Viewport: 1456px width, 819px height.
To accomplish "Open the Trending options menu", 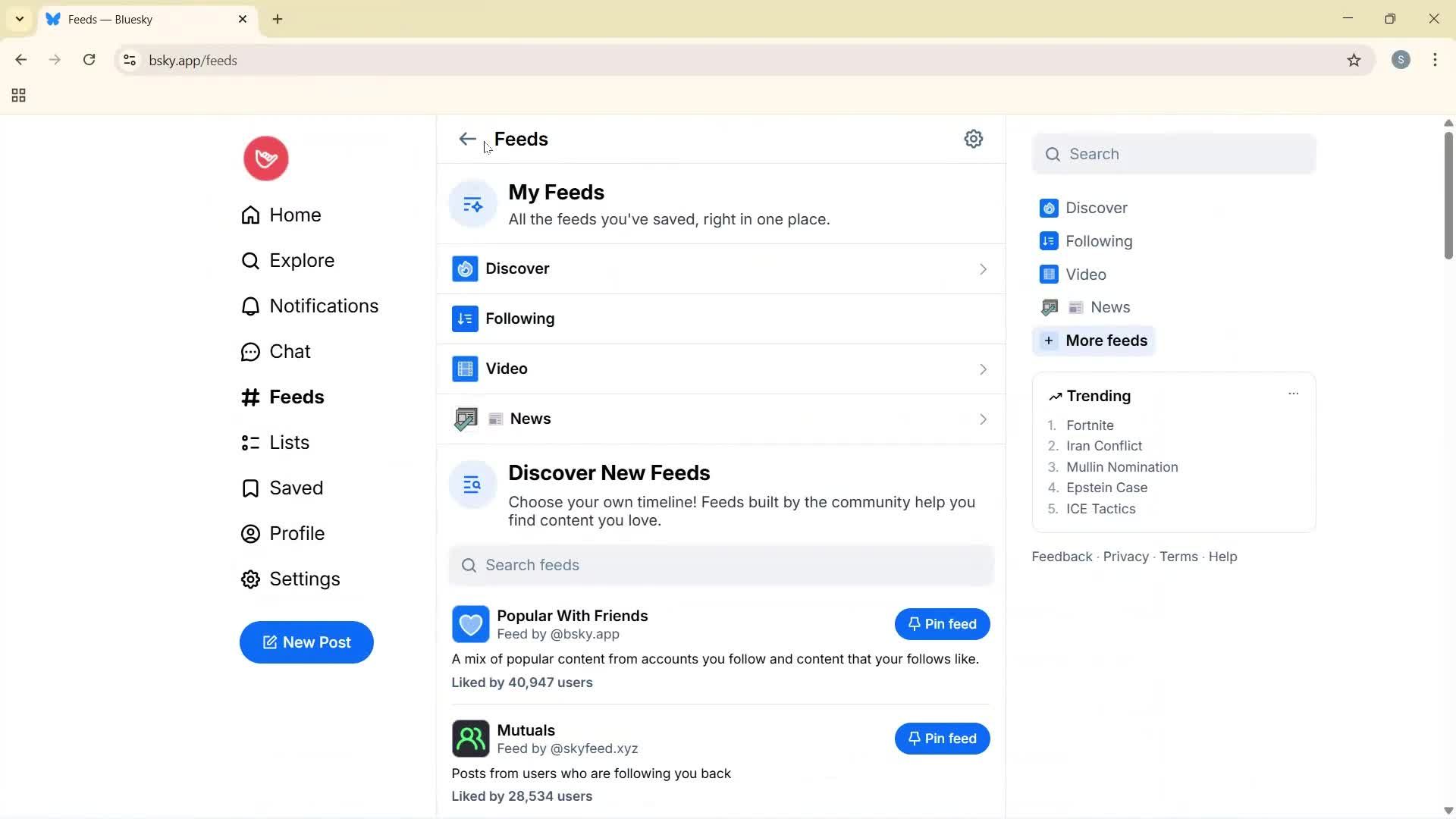I will [1293, 394].
